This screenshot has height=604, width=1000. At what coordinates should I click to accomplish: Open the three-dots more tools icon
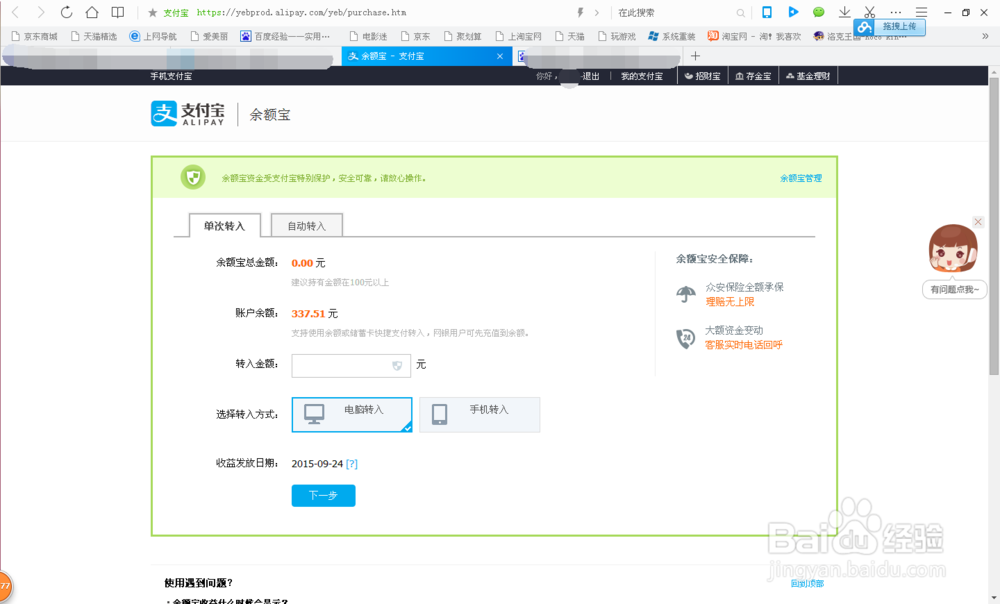[896, 12]
